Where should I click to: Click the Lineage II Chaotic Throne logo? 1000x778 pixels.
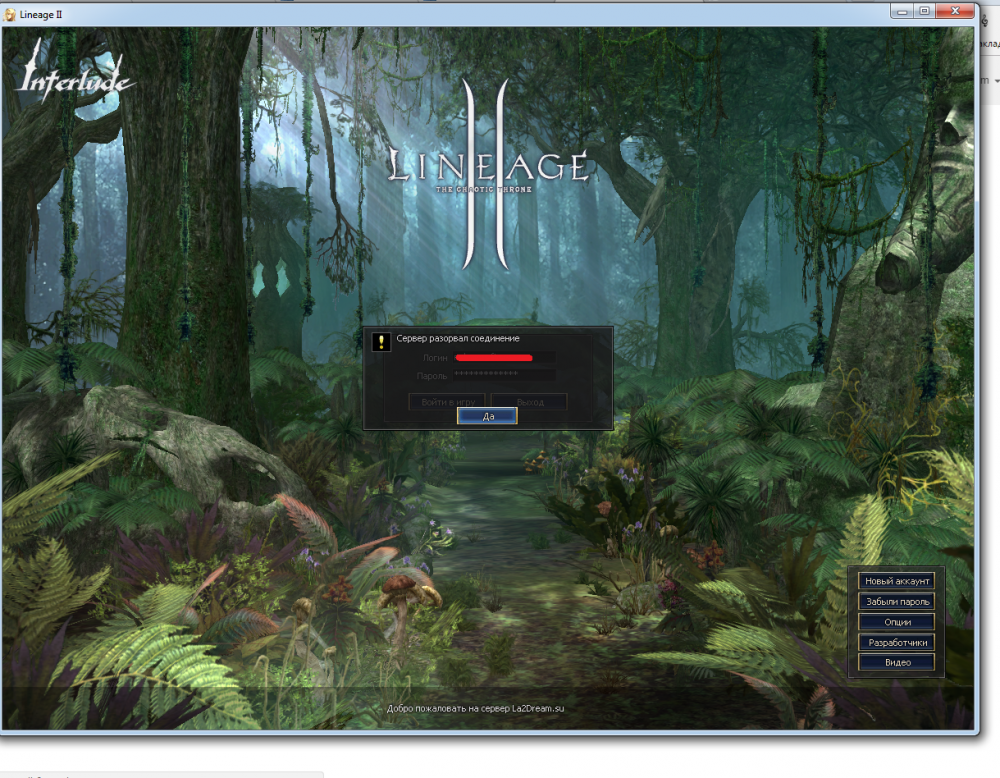(x=487, y=170)
